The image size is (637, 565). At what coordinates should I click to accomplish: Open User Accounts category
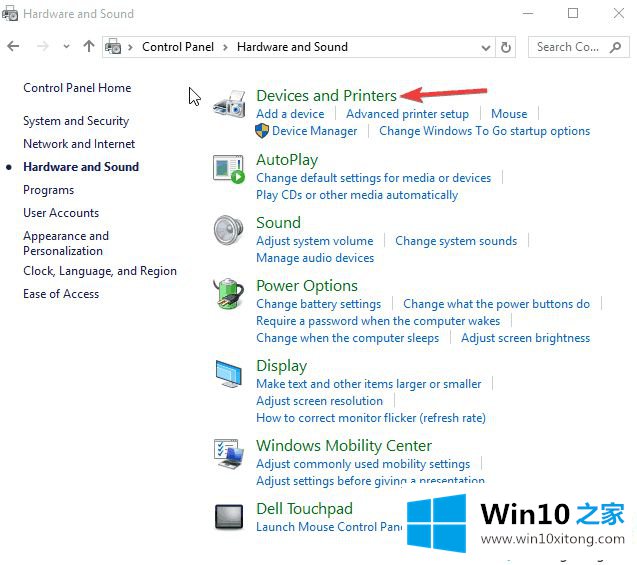(x=61, y=213)
